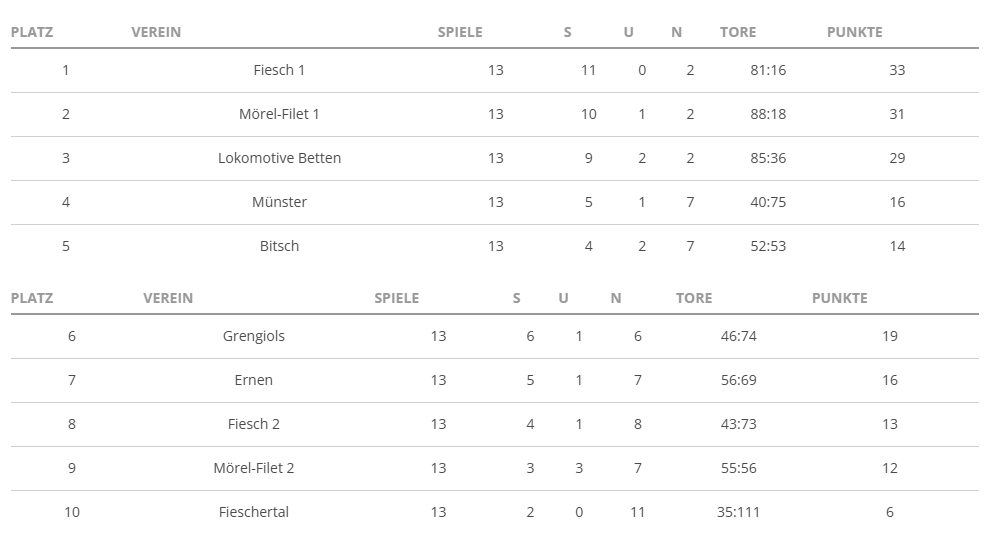The height and width of the screenshot is (546, 995).
Task: Click the Ernen team name
Action: 254,380
